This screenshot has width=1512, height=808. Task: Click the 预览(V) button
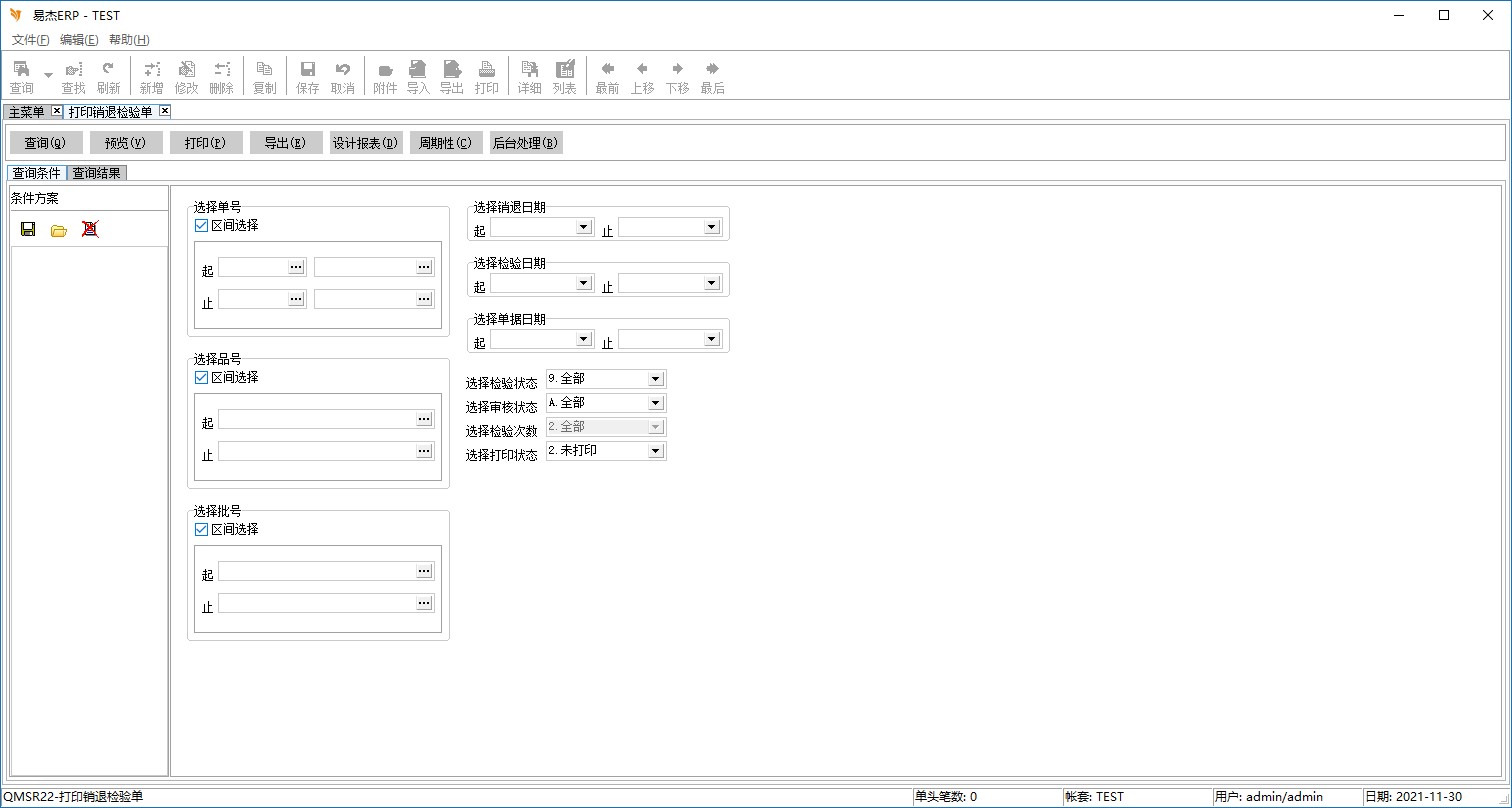coord(126,143)
